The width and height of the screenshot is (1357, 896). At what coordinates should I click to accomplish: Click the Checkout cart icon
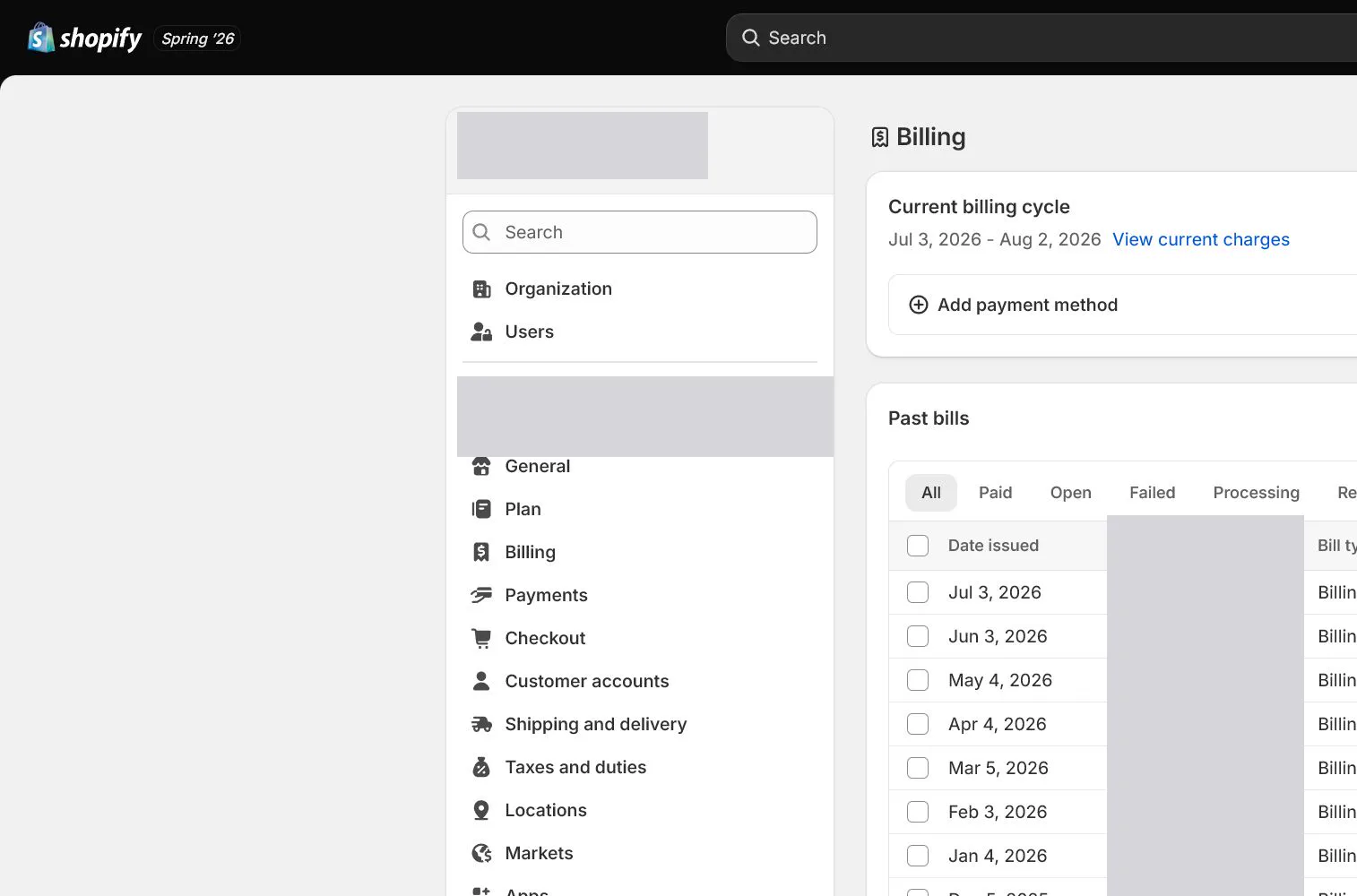coord(481,638)
